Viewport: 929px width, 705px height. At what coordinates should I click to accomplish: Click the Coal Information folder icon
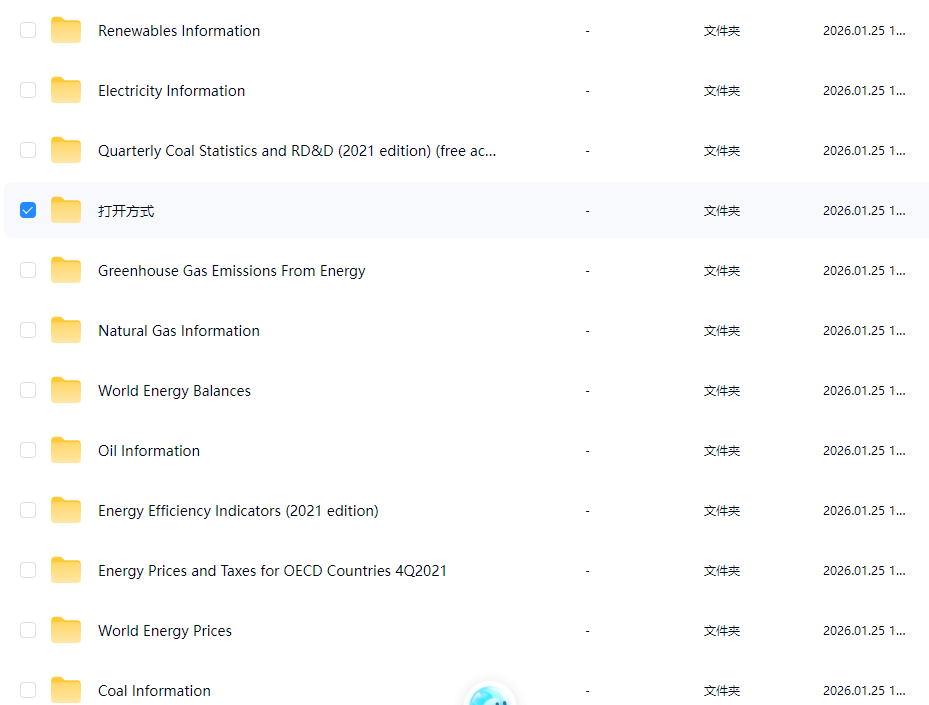pyautogui.click(x=66, y=690)
